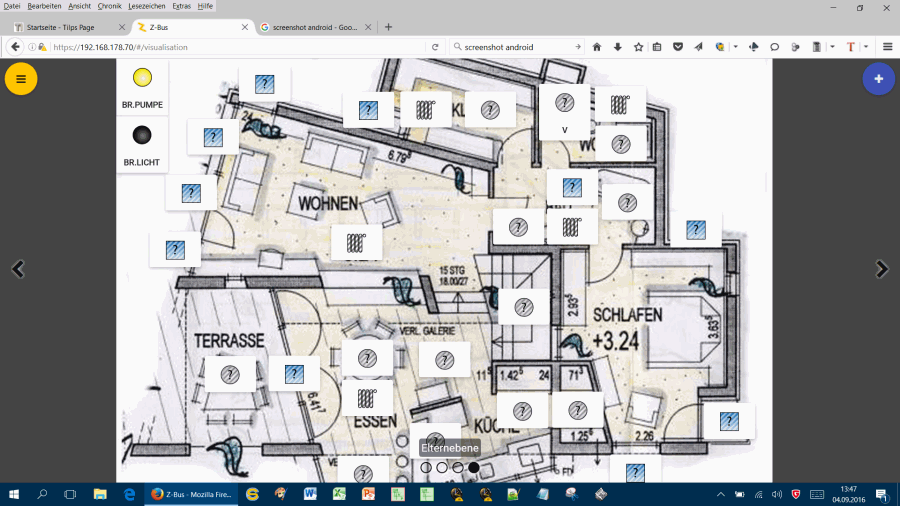
Task: Click the window tile right of TERRASSE
Action: (294, 374)
